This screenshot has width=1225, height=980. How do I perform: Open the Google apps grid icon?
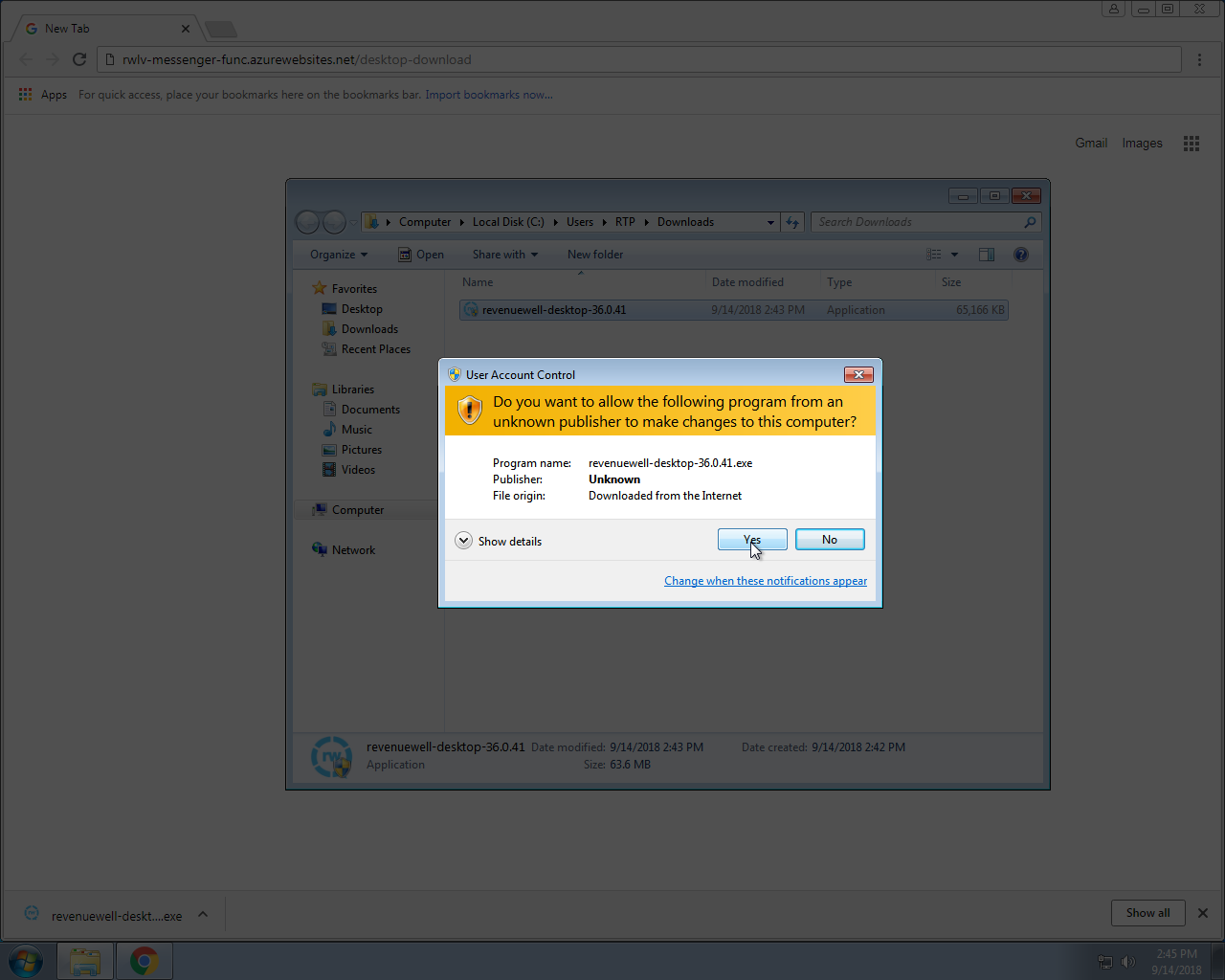click(1192, 144)
